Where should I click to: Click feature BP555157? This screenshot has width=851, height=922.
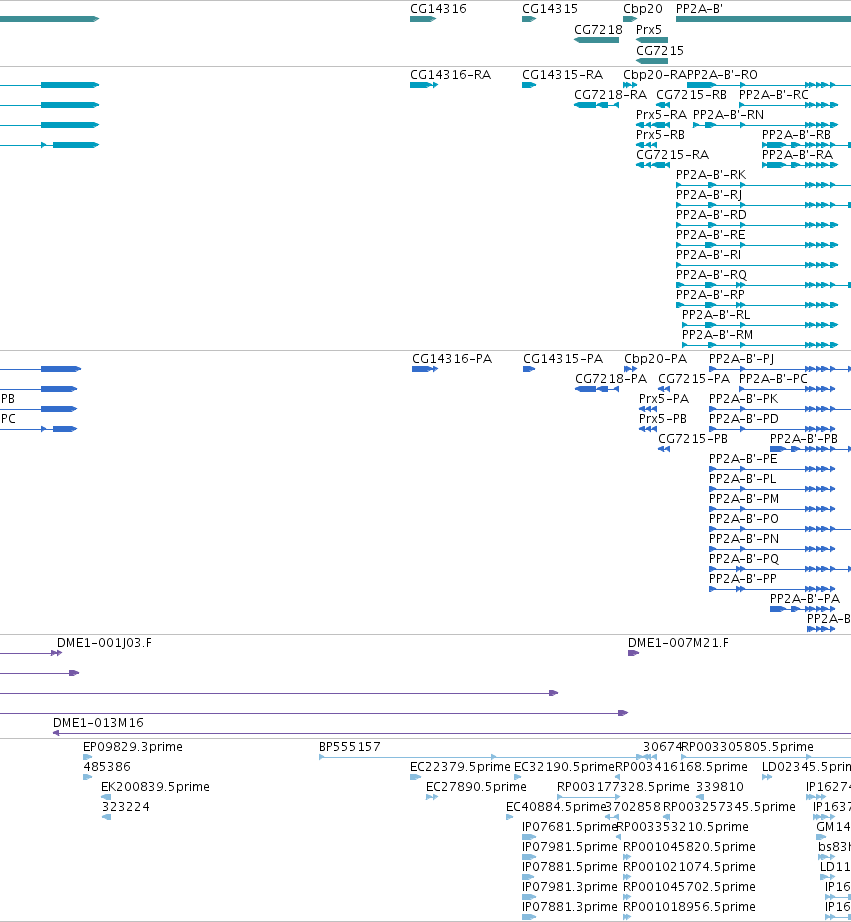click(x=350, y=747)
